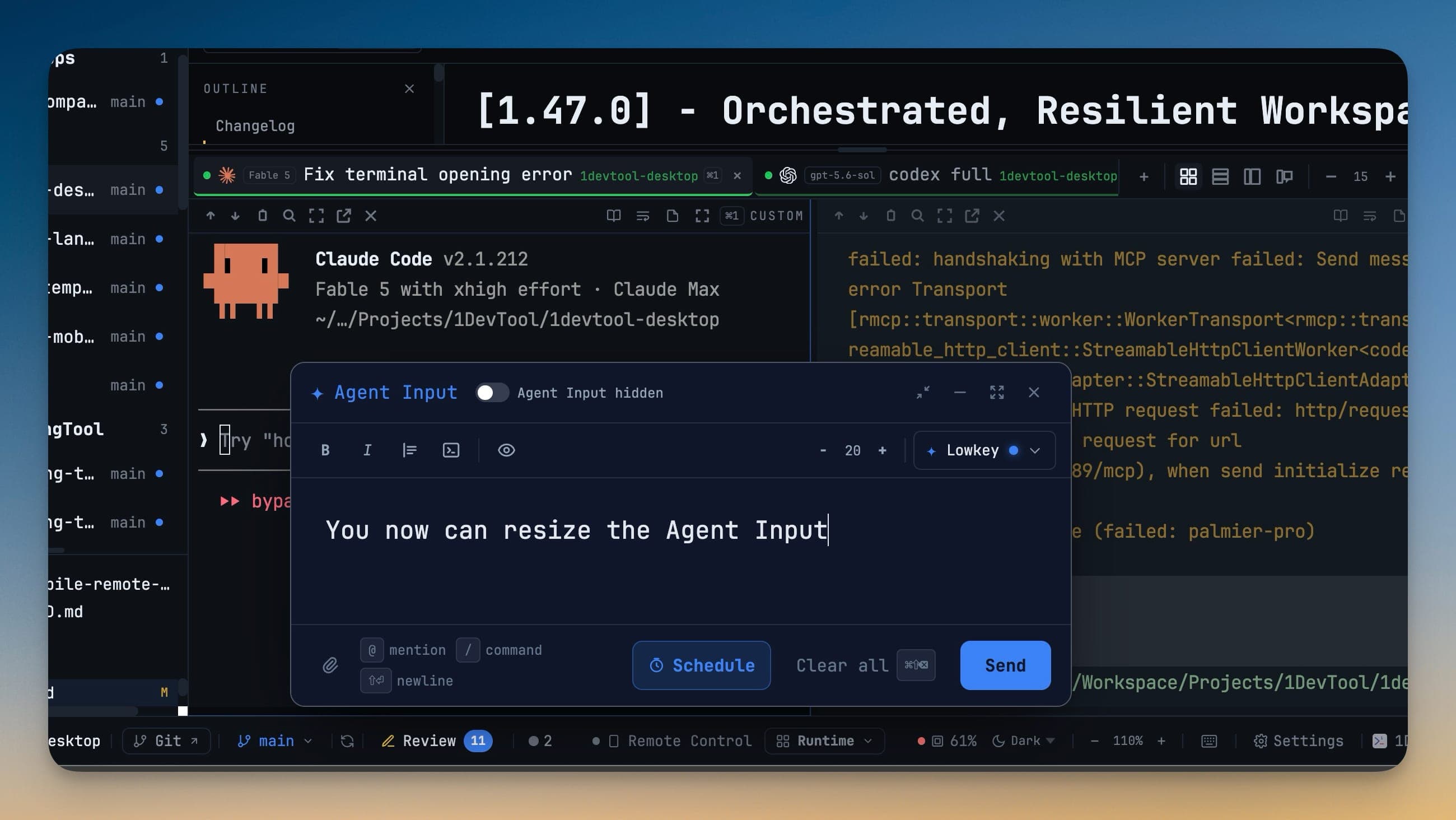Increase the Agent Input font size from 20
Image resolution: width=1456 pixels, height=820 pixels.
pos(883,450)
